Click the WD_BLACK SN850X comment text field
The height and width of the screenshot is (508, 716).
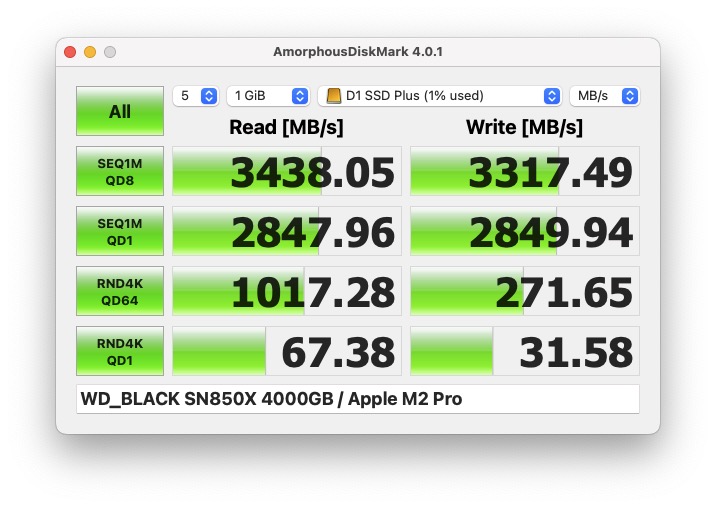tap(358, 399)
